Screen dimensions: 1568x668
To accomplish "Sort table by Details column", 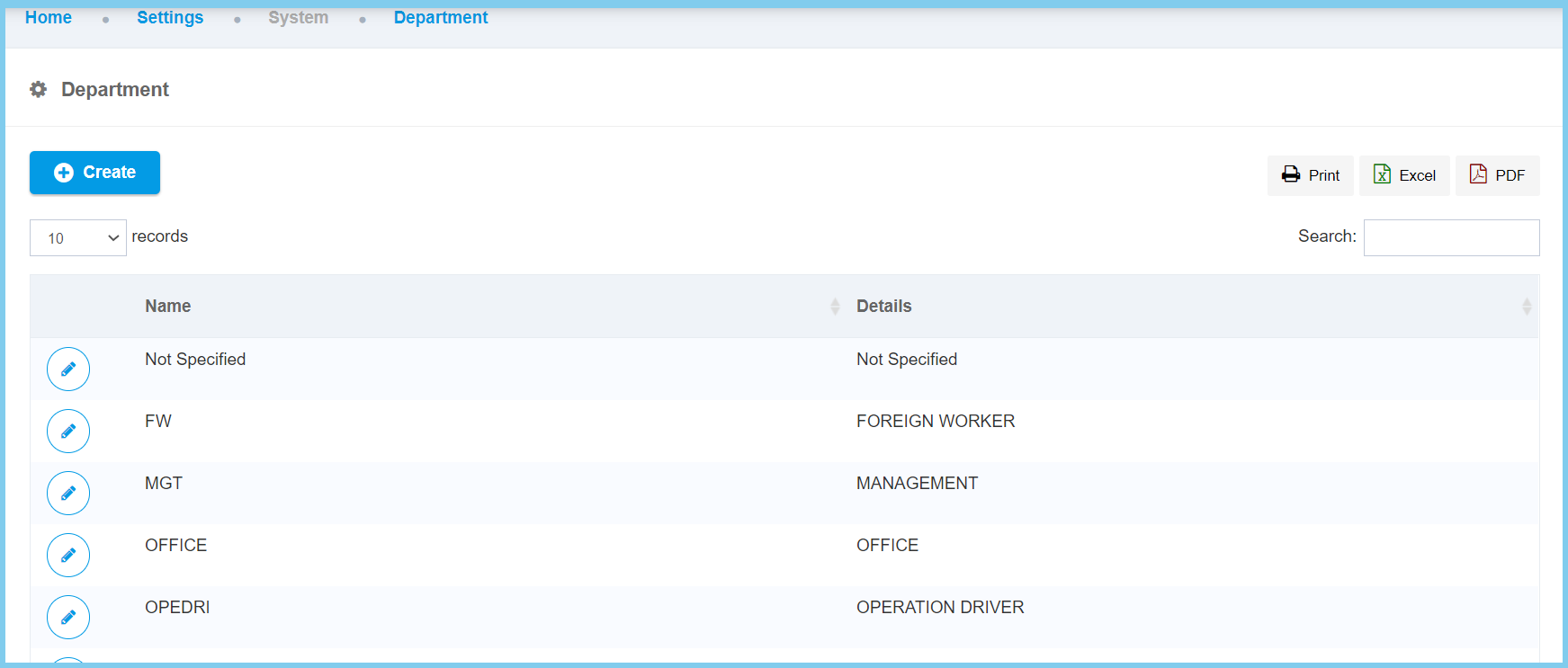I will pos(883,307).
